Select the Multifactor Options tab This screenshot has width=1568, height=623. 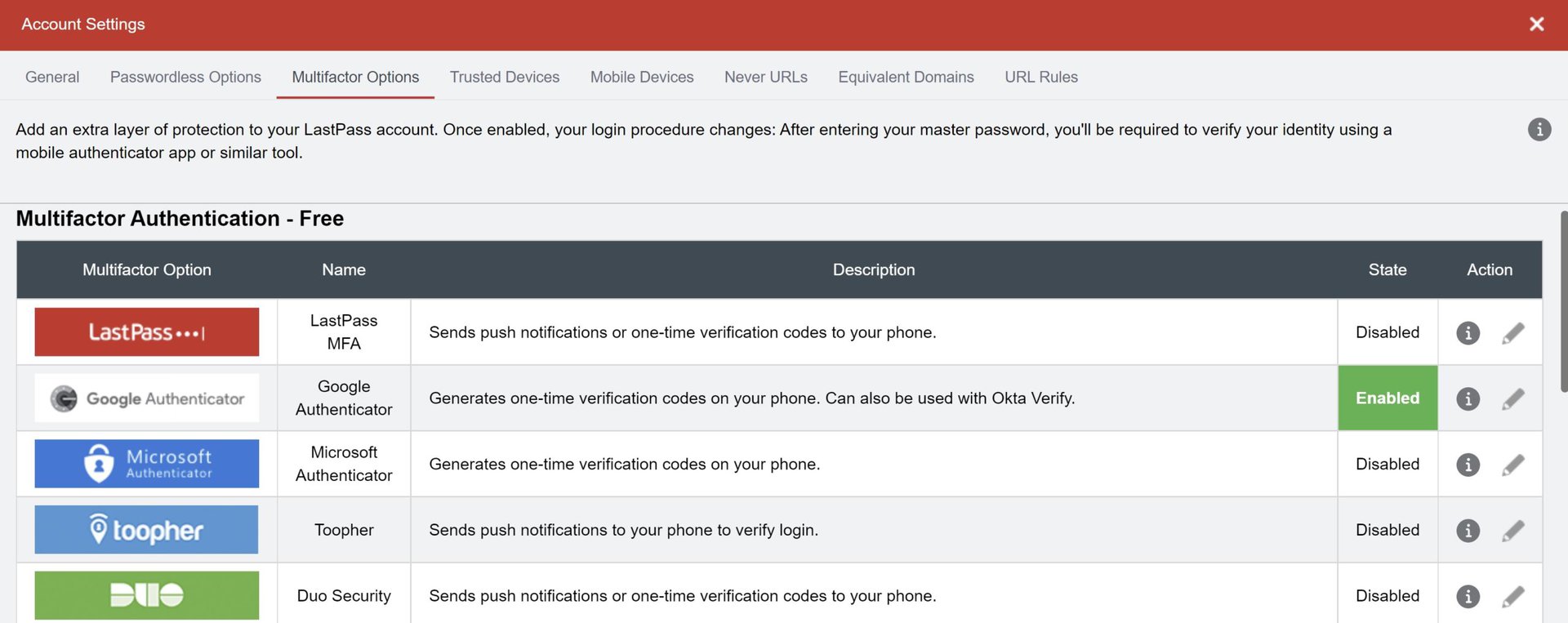tap(355, 77)
